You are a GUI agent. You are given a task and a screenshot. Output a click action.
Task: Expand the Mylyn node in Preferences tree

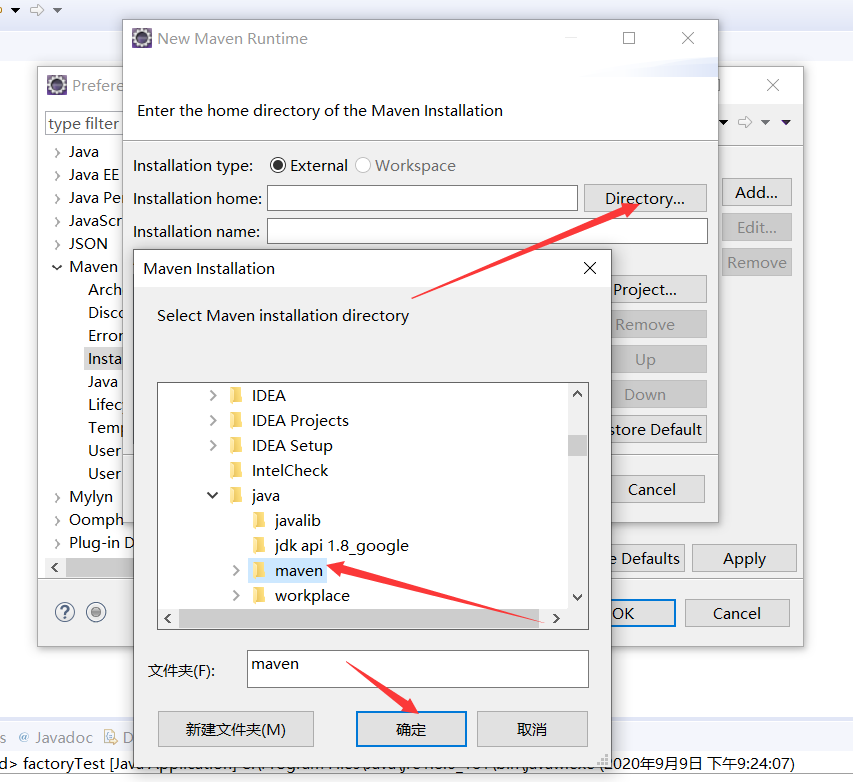point(57,497)
